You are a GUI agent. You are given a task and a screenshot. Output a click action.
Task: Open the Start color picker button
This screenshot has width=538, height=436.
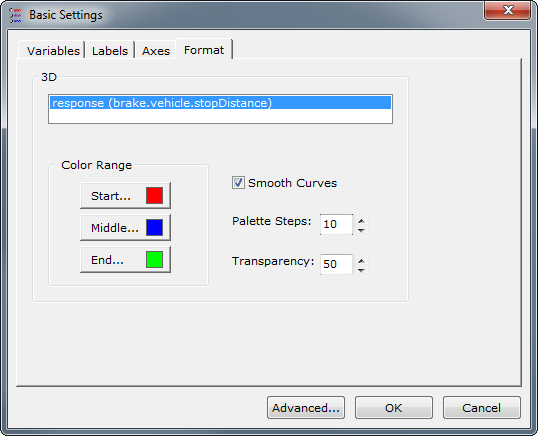point(125,196)
